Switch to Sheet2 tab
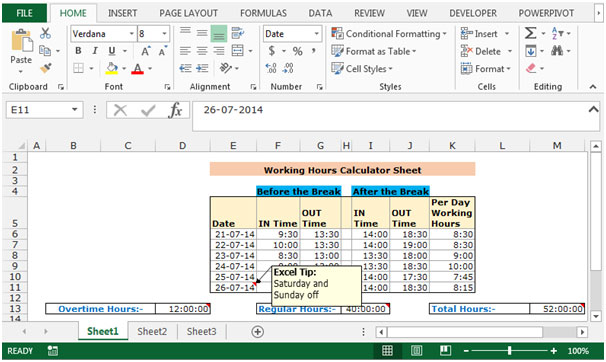606x362 pixels. point(152,331)
